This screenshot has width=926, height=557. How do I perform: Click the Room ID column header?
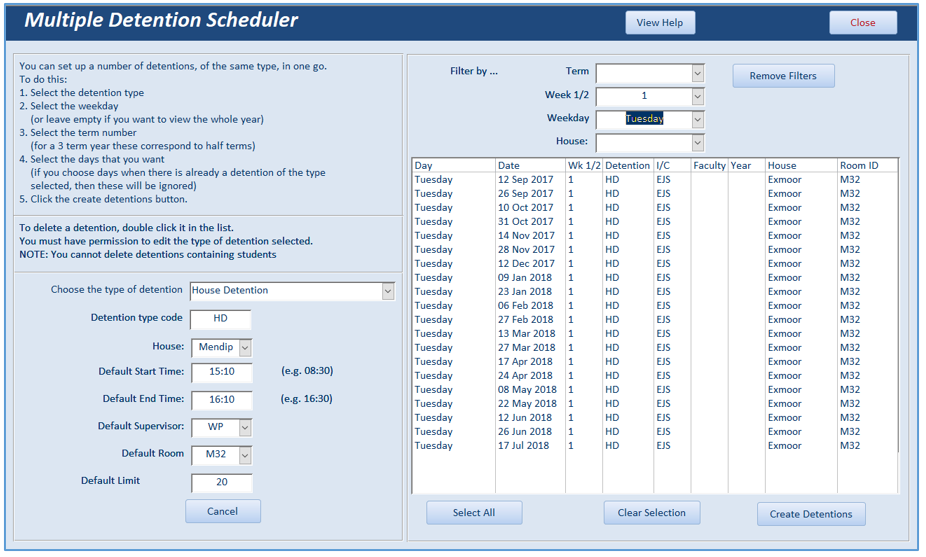click(868, 166)
